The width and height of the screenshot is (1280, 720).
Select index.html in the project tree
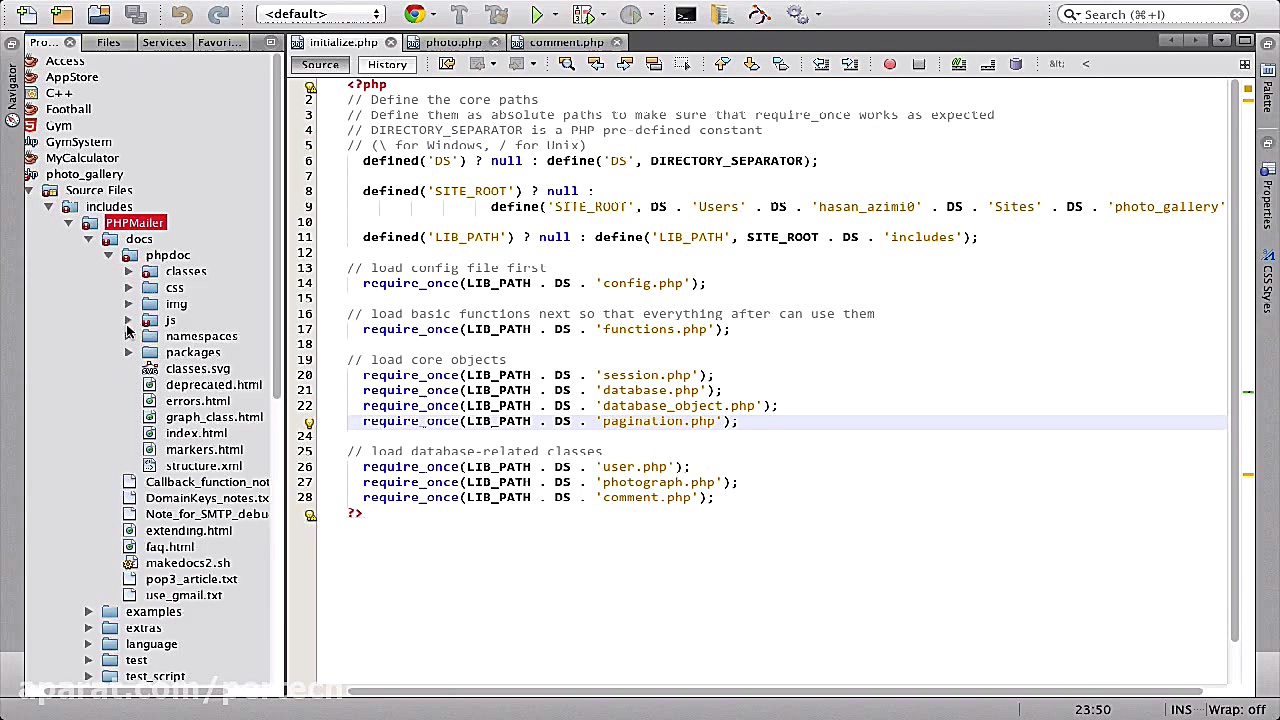196,433
